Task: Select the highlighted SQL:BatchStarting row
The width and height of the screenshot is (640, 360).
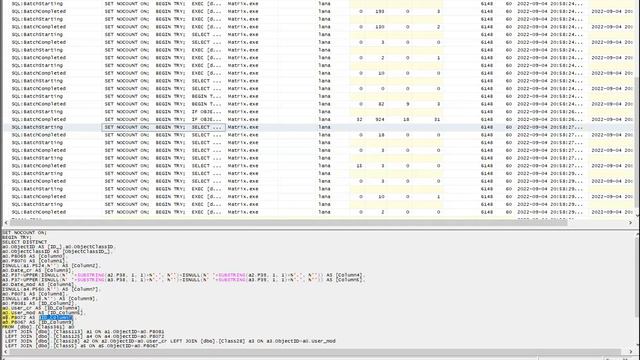Action: coord(318,127)
